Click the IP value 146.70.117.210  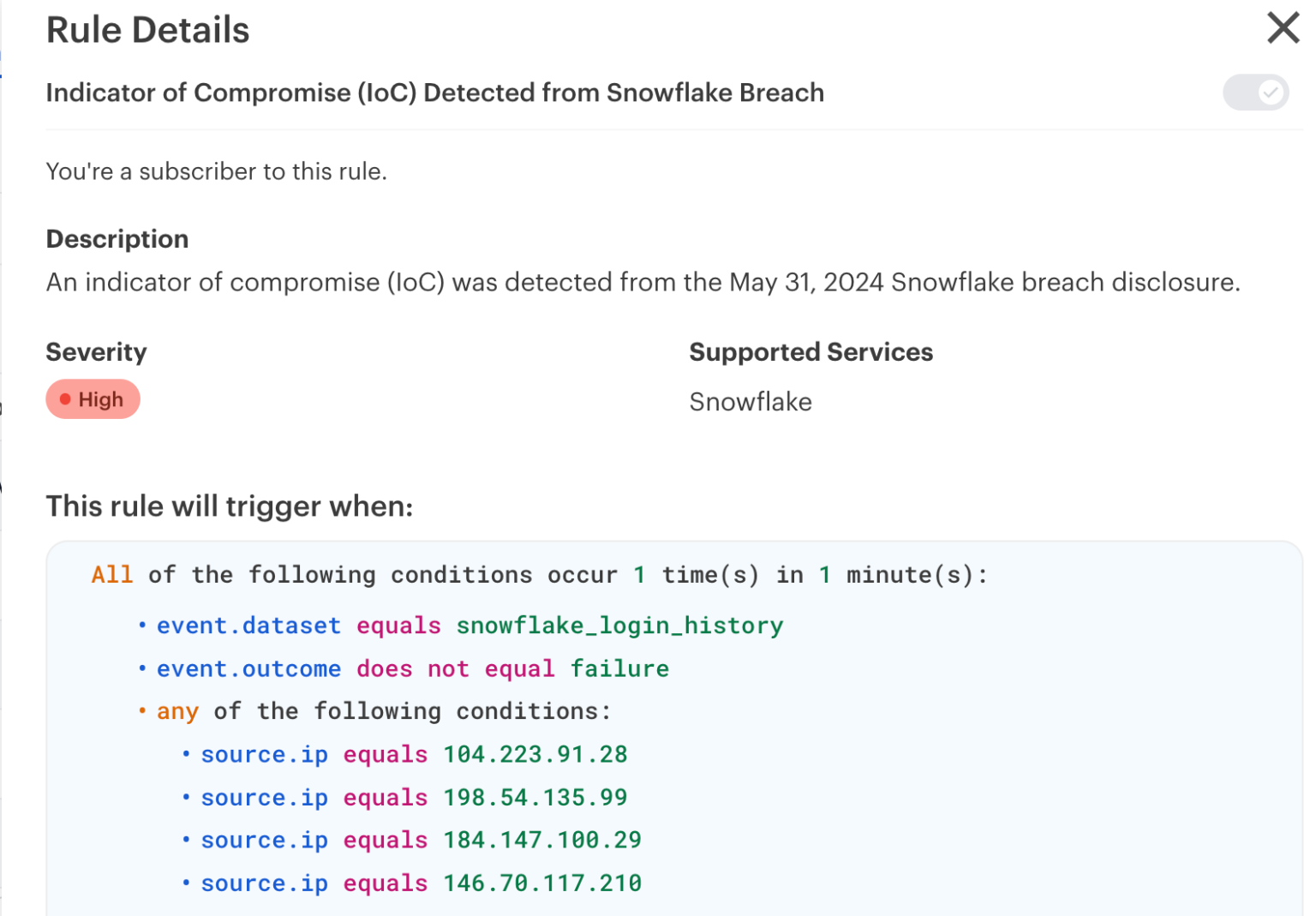pyautogui.click(x=541, y=883)
